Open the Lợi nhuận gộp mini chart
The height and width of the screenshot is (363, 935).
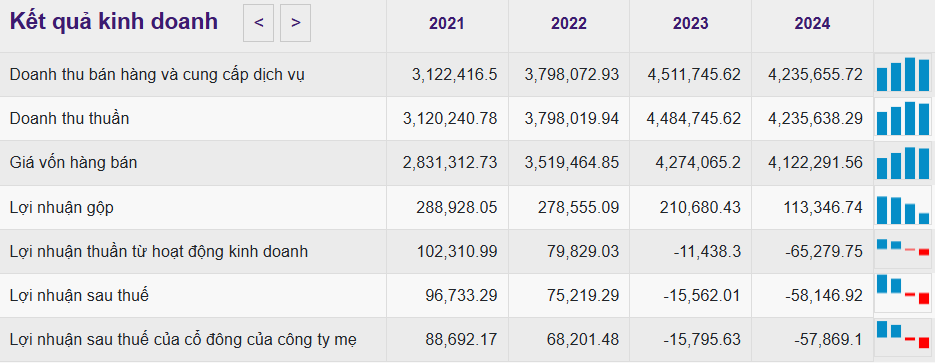point(903,207)
